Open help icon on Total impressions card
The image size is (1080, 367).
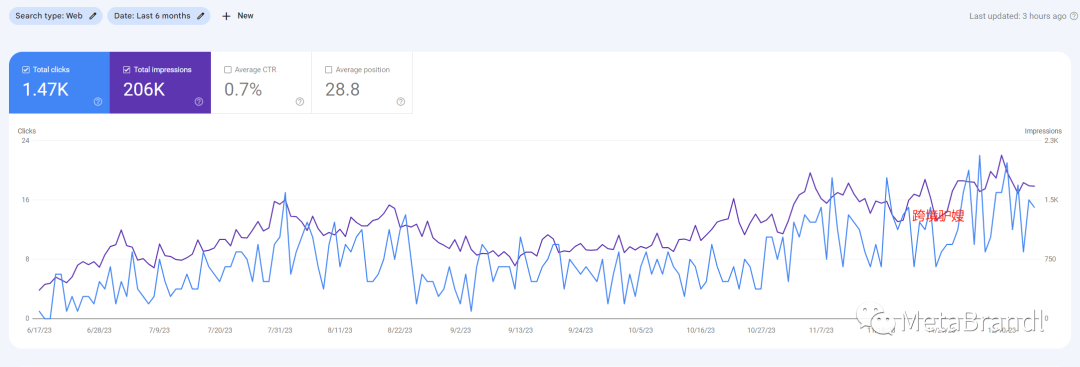click(198, 102)
